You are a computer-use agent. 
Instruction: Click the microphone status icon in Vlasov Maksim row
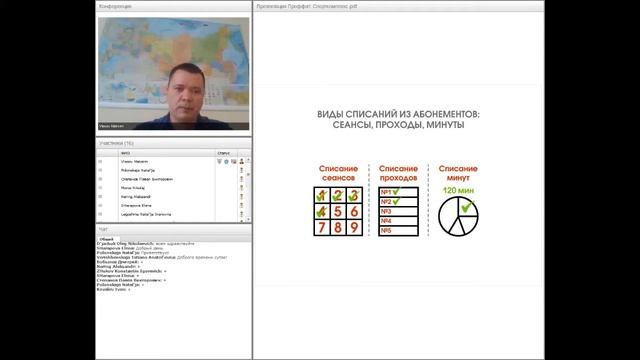point(219,162)
